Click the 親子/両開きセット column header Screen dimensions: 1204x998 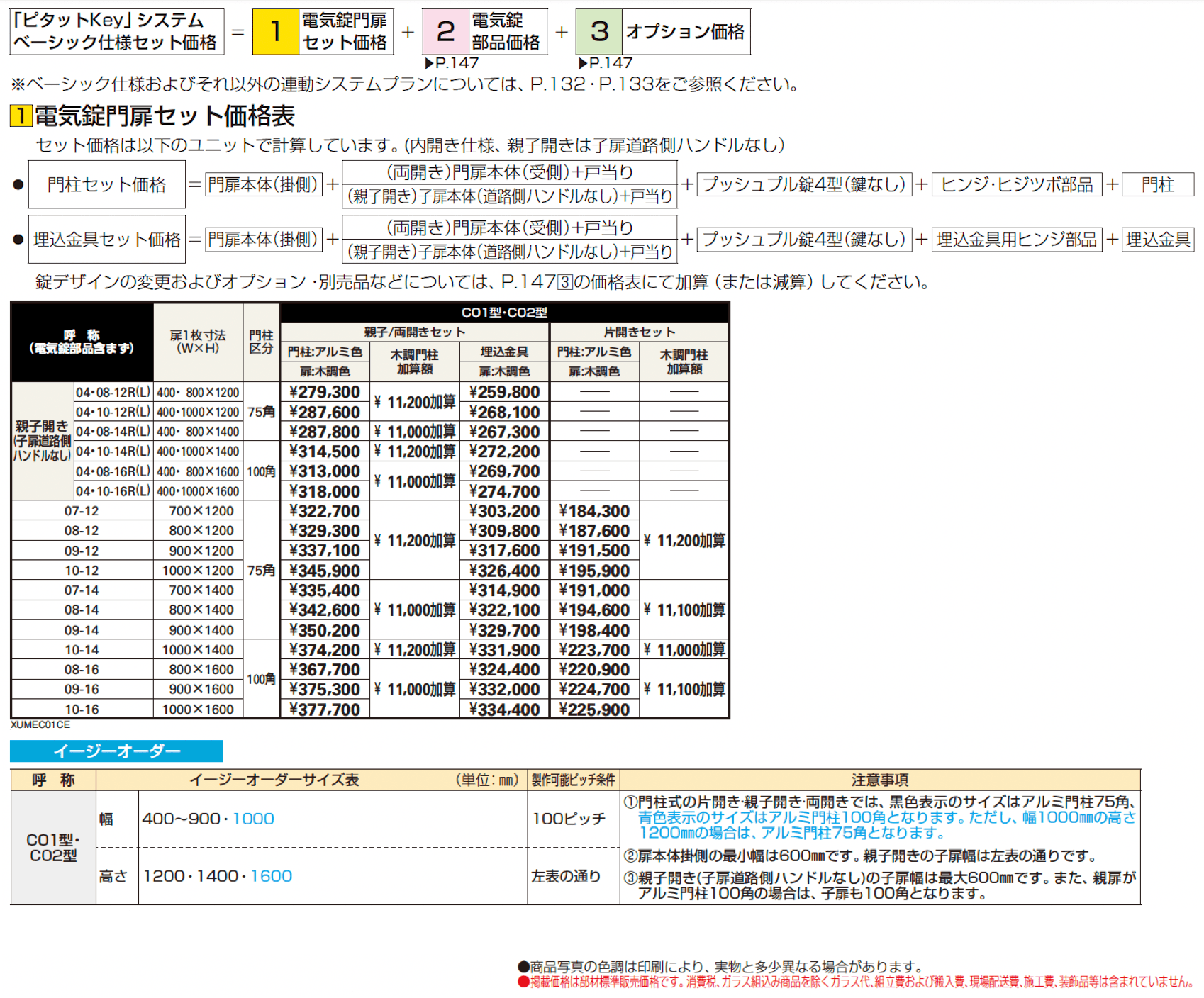(x=415, y=332)
